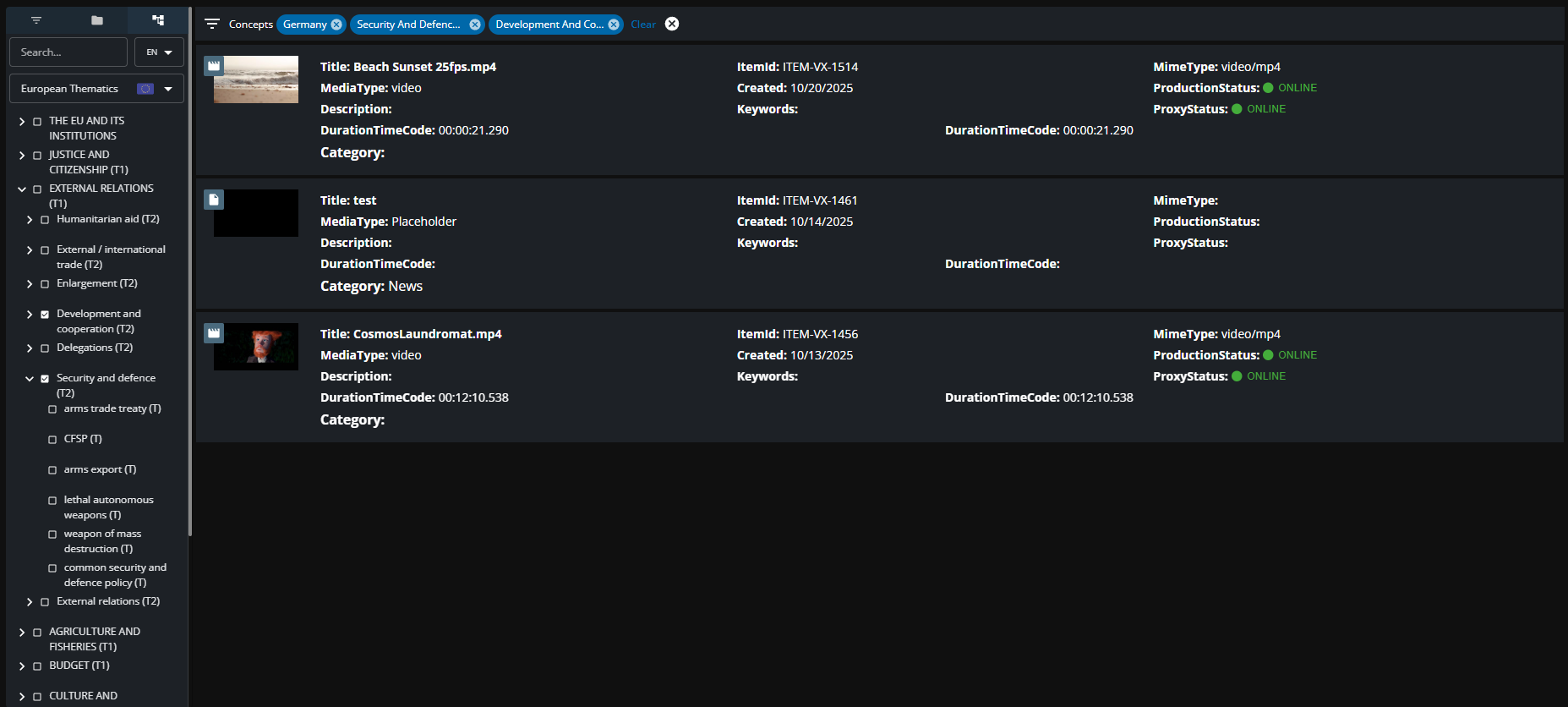Open the EN language dropdown
The width and height of the screenshot is (1568, 707).
pos(159,52)
